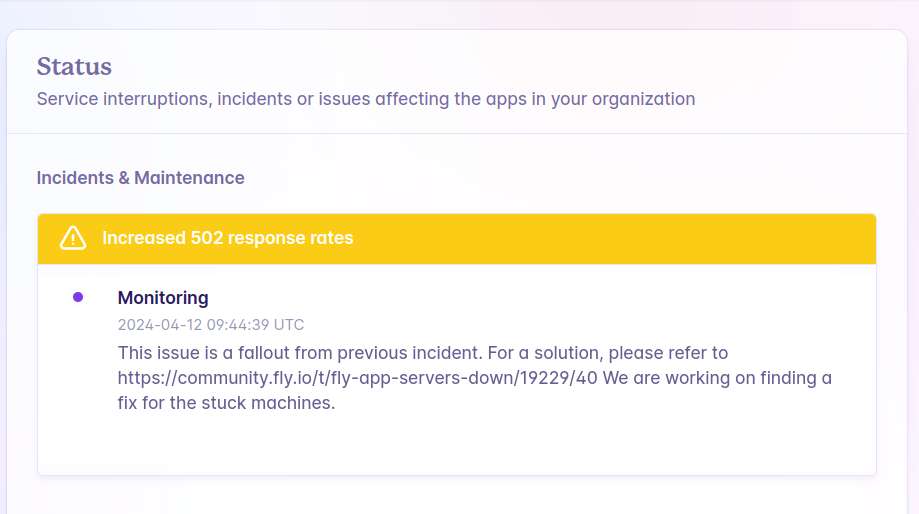Click the Monitoring status label

click(x=163, y=298)
